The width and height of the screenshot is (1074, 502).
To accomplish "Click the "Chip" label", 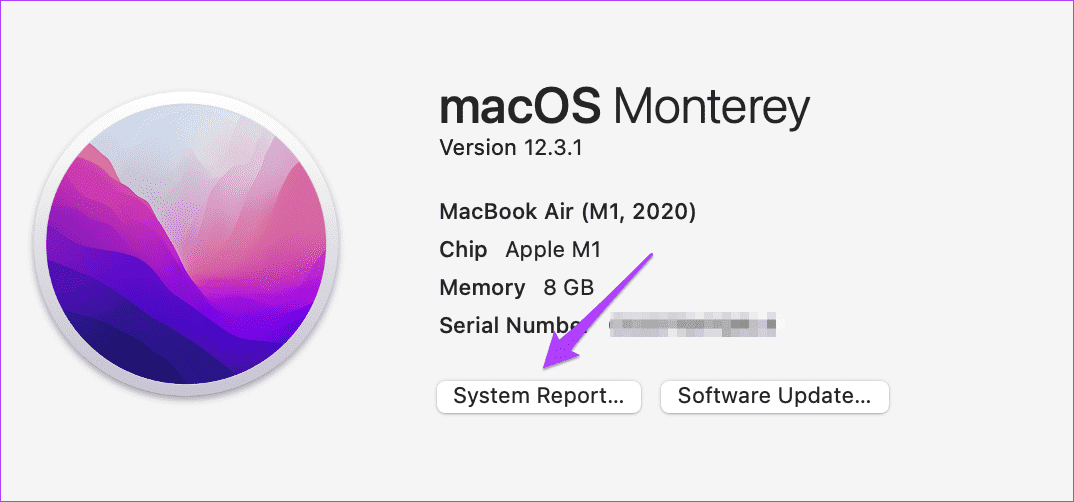I will [x=463, y=250].
